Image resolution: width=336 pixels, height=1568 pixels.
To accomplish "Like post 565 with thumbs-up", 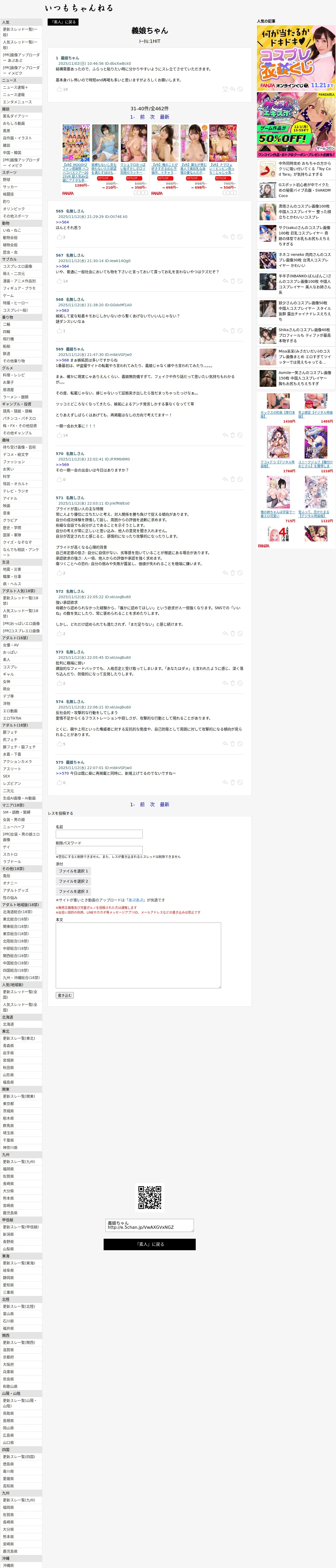I will 59,237.
